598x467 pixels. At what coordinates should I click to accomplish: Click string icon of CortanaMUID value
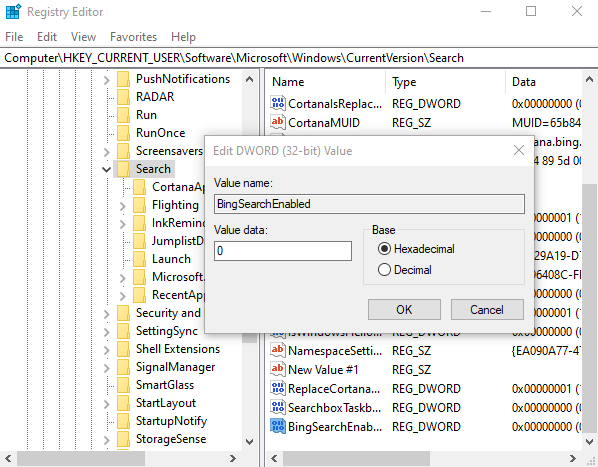pos(278,122)
